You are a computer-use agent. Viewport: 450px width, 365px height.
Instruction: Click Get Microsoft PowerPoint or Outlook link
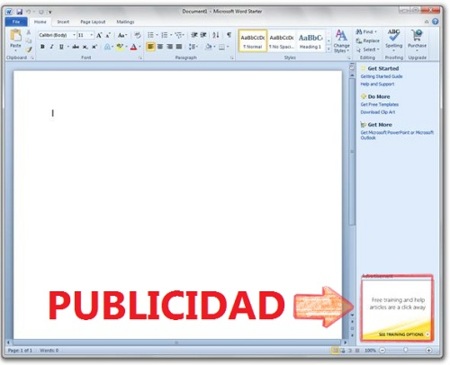pos(397,135)
